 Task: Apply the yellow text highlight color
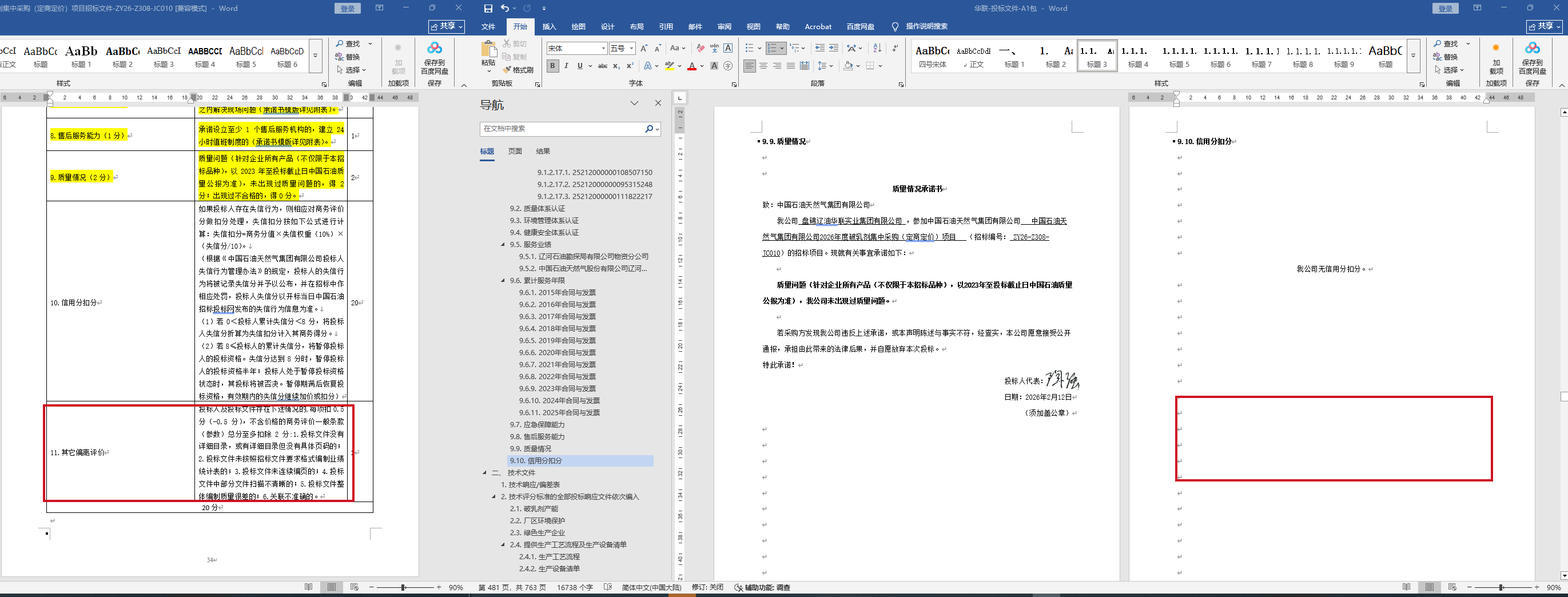tap(670, 66)
